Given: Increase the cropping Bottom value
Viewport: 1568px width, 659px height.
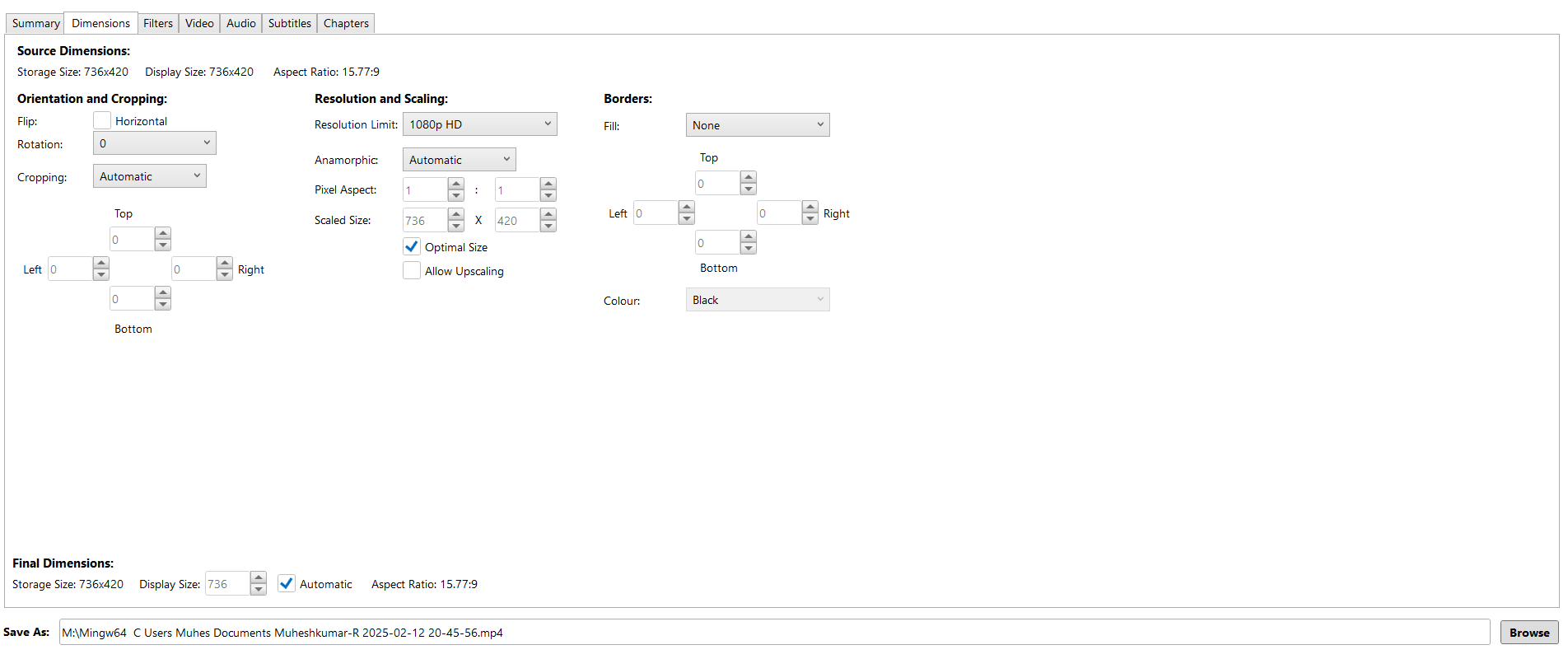Looking at the screenshot, I should pos(163,292).
